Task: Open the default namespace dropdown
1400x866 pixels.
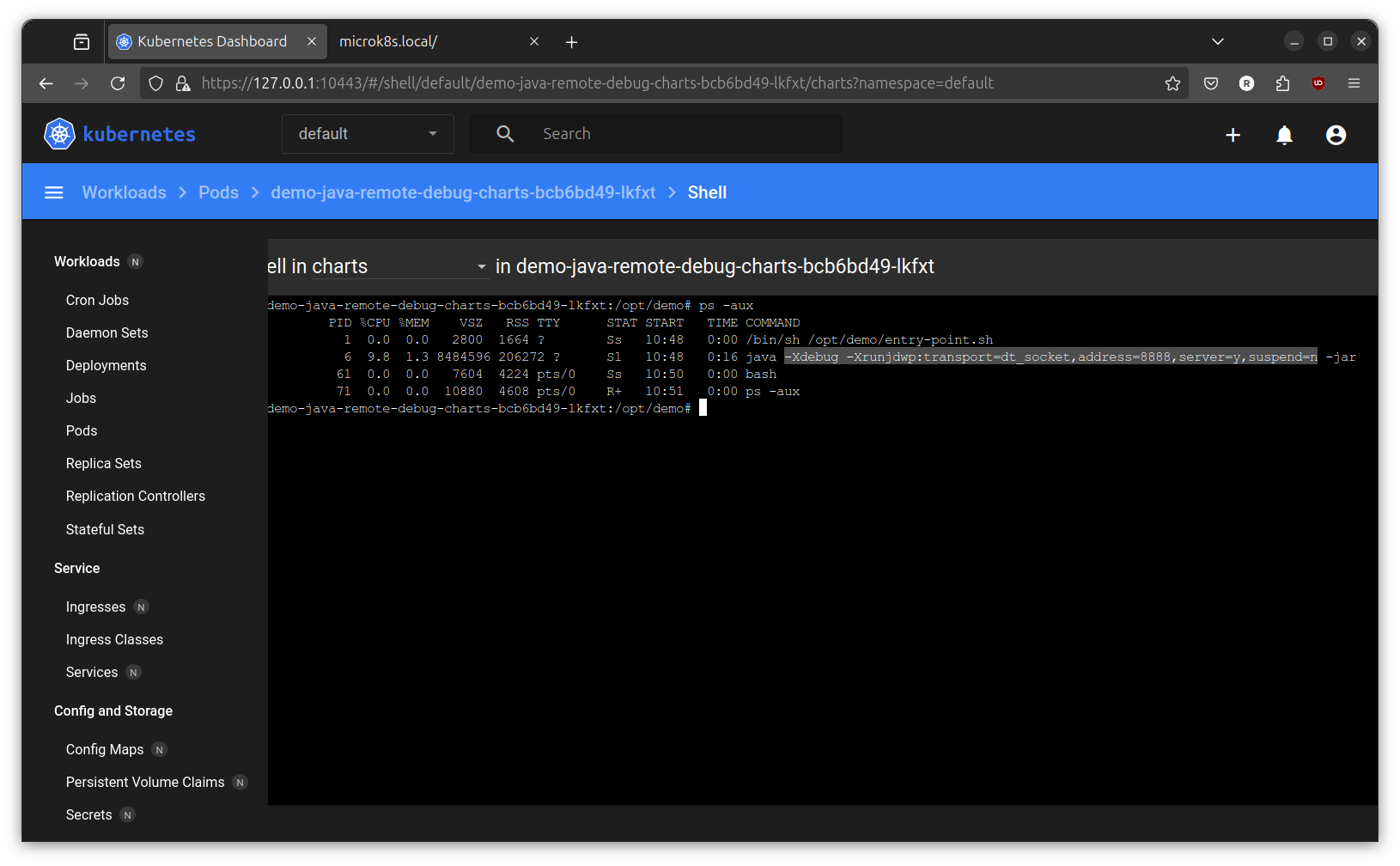Action: coord(368,134)
